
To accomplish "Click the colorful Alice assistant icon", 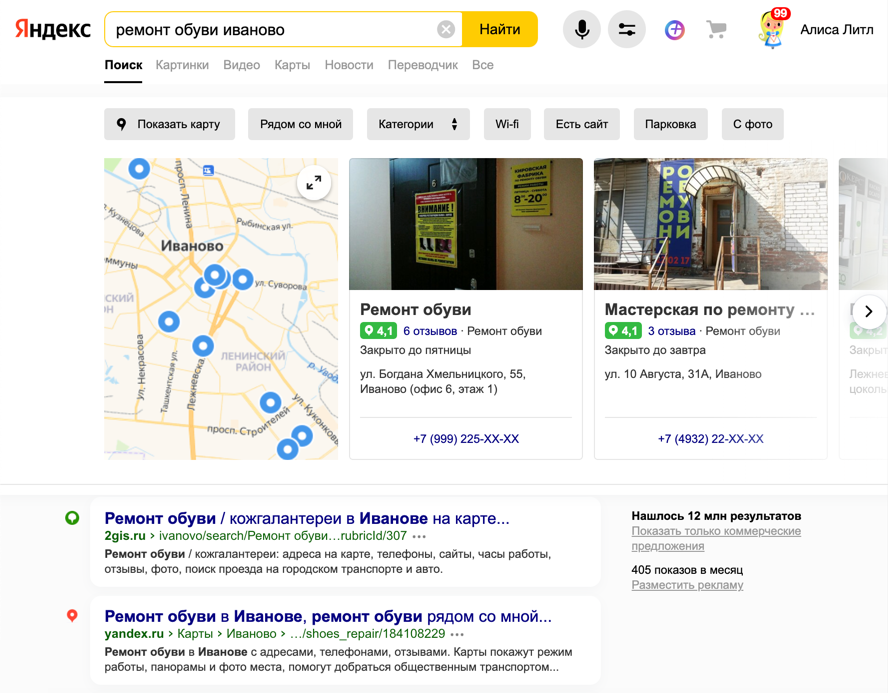I will click(675, 30).
